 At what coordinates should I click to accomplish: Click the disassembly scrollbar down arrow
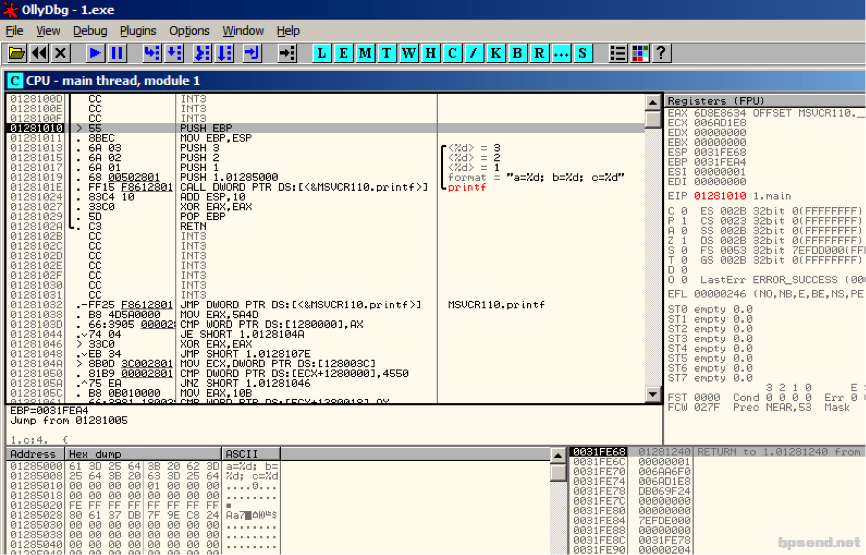point(653,394)
